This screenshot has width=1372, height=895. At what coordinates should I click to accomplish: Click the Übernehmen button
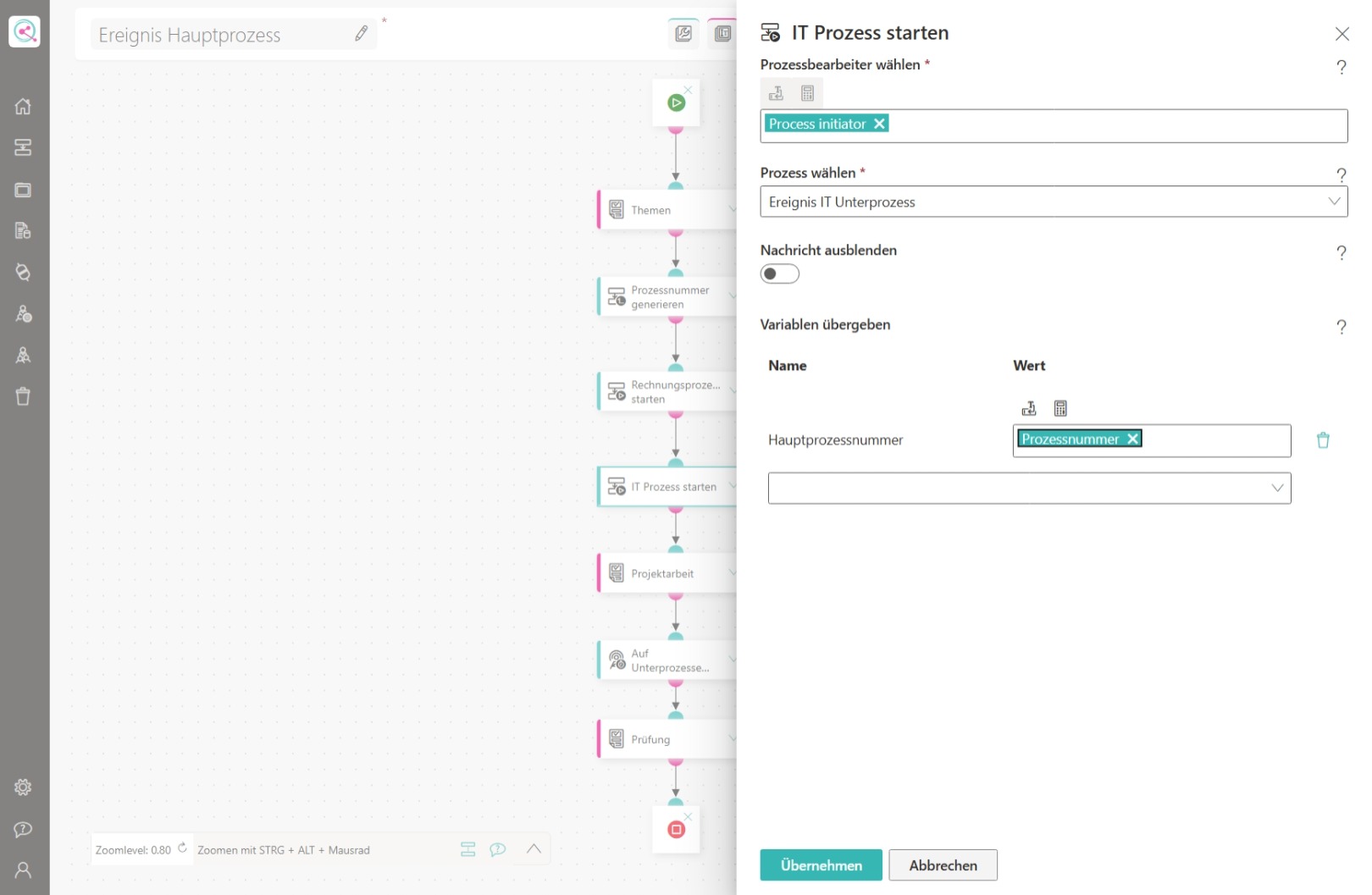821,865
